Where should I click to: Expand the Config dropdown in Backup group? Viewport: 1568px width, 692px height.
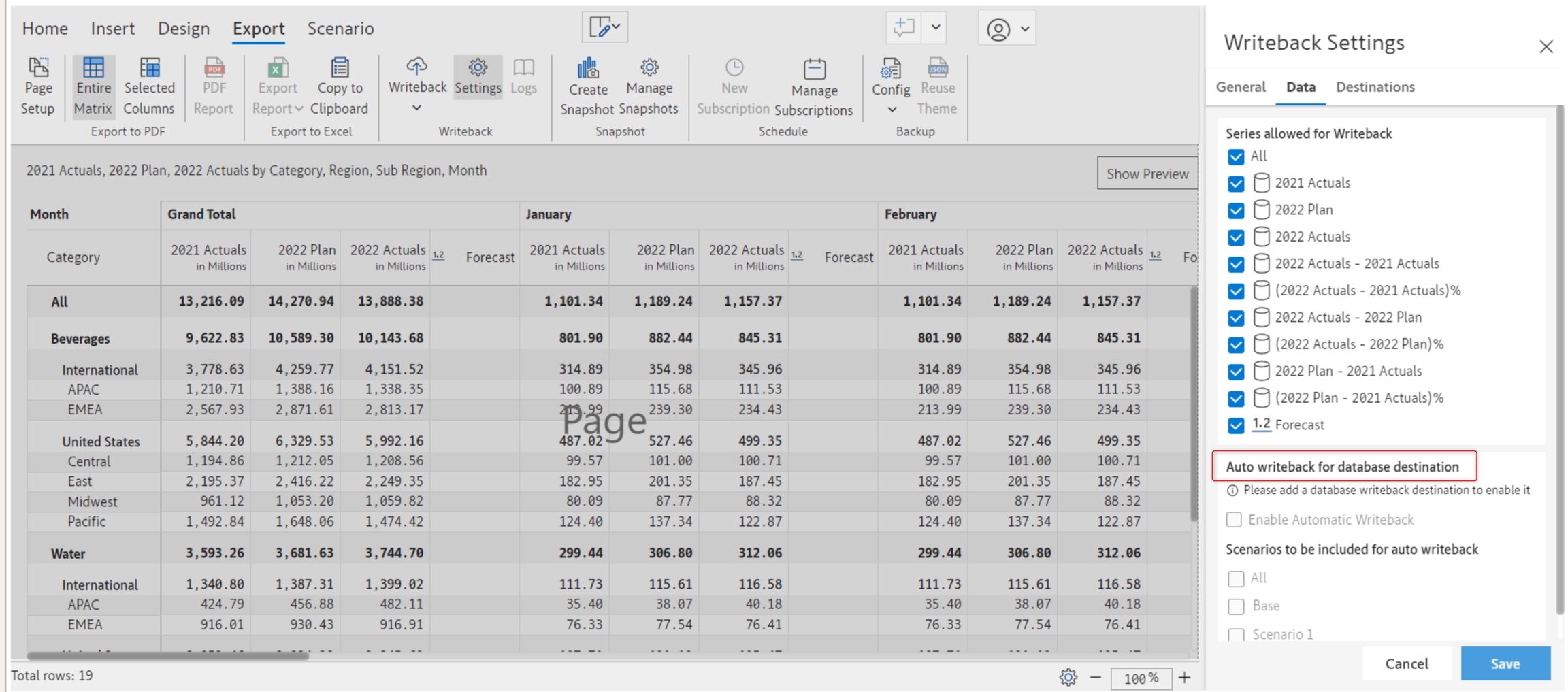tap(891, 110)
